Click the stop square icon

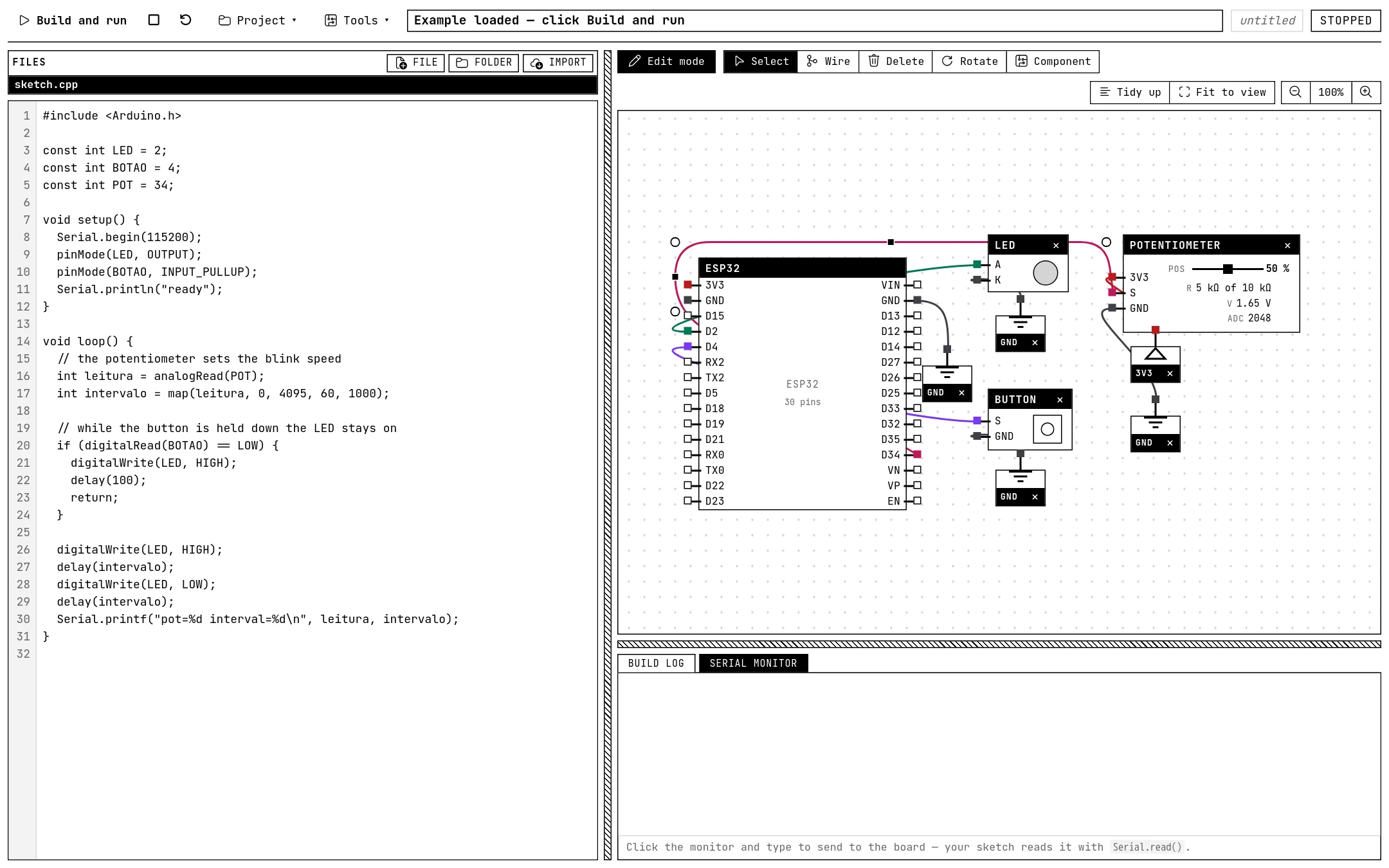pos(154,20)
